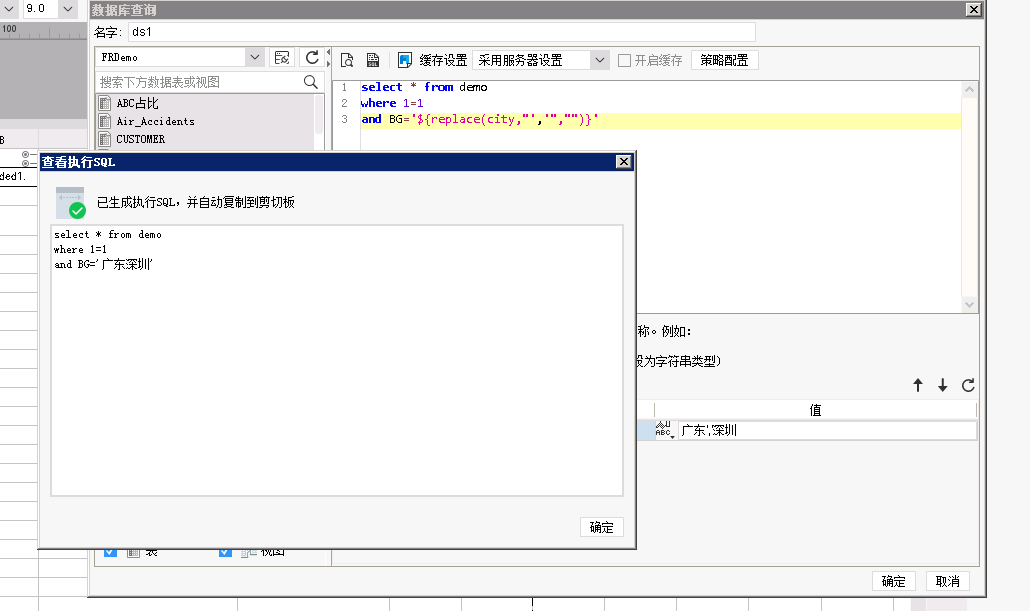This screenshot has width=1030, height=611.
Task: Click 确定 in the 查看执行SQL dialog
Action: coord(602,528)
